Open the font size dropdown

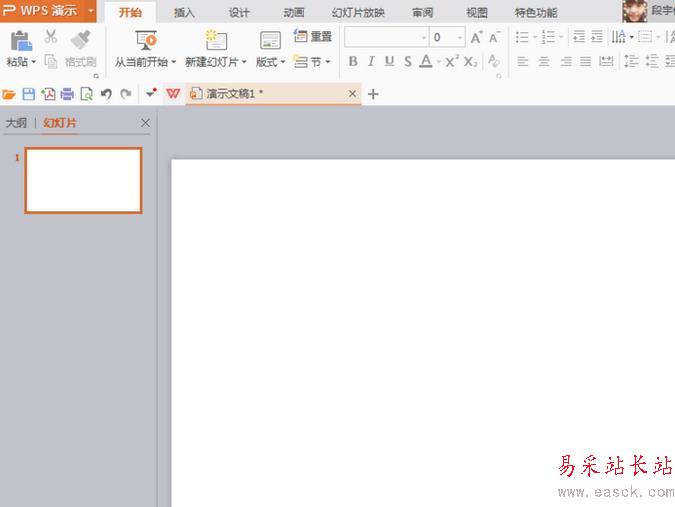[x=460, y=38]
